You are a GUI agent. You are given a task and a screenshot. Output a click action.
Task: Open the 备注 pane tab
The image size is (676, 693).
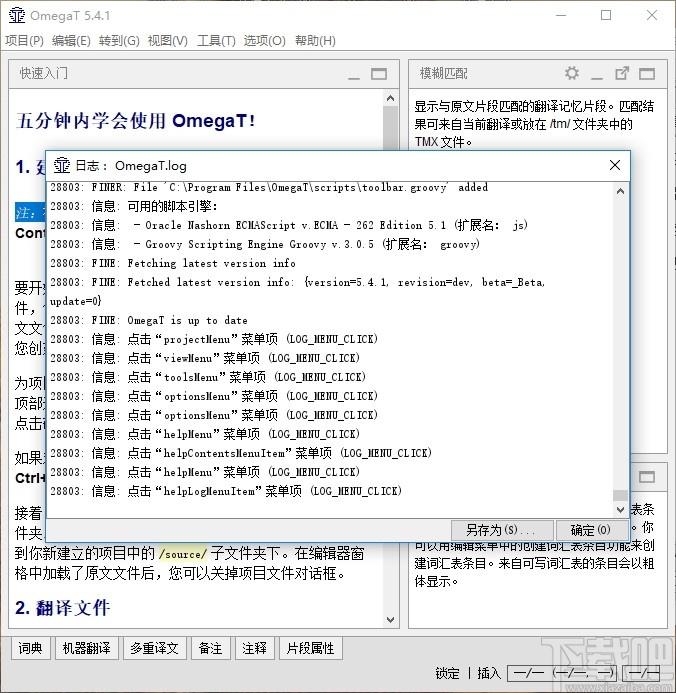pyautogui.click(x=211, y=648)
